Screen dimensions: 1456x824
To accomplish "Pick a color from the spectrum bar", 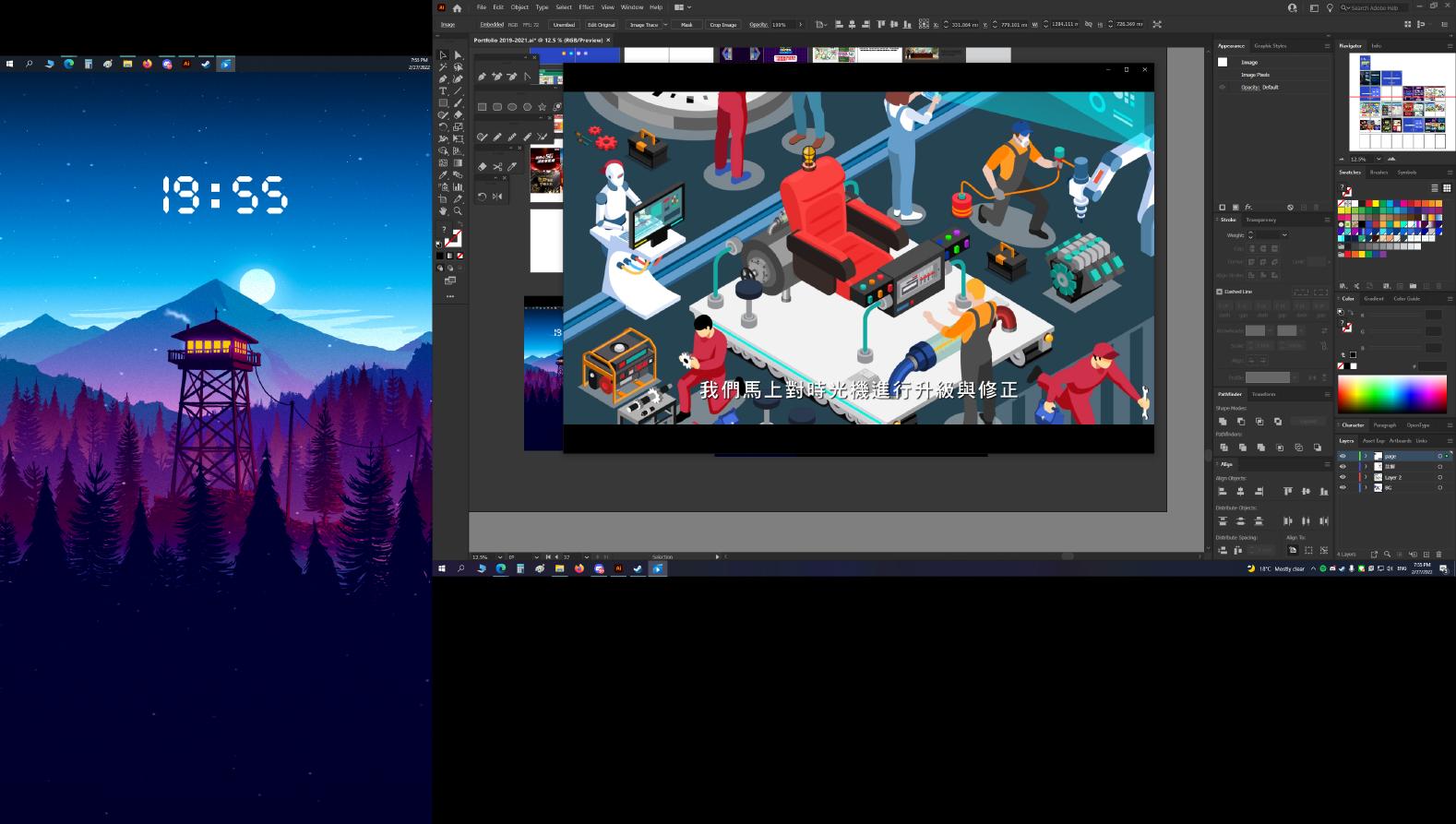I will click(1392, 395).
